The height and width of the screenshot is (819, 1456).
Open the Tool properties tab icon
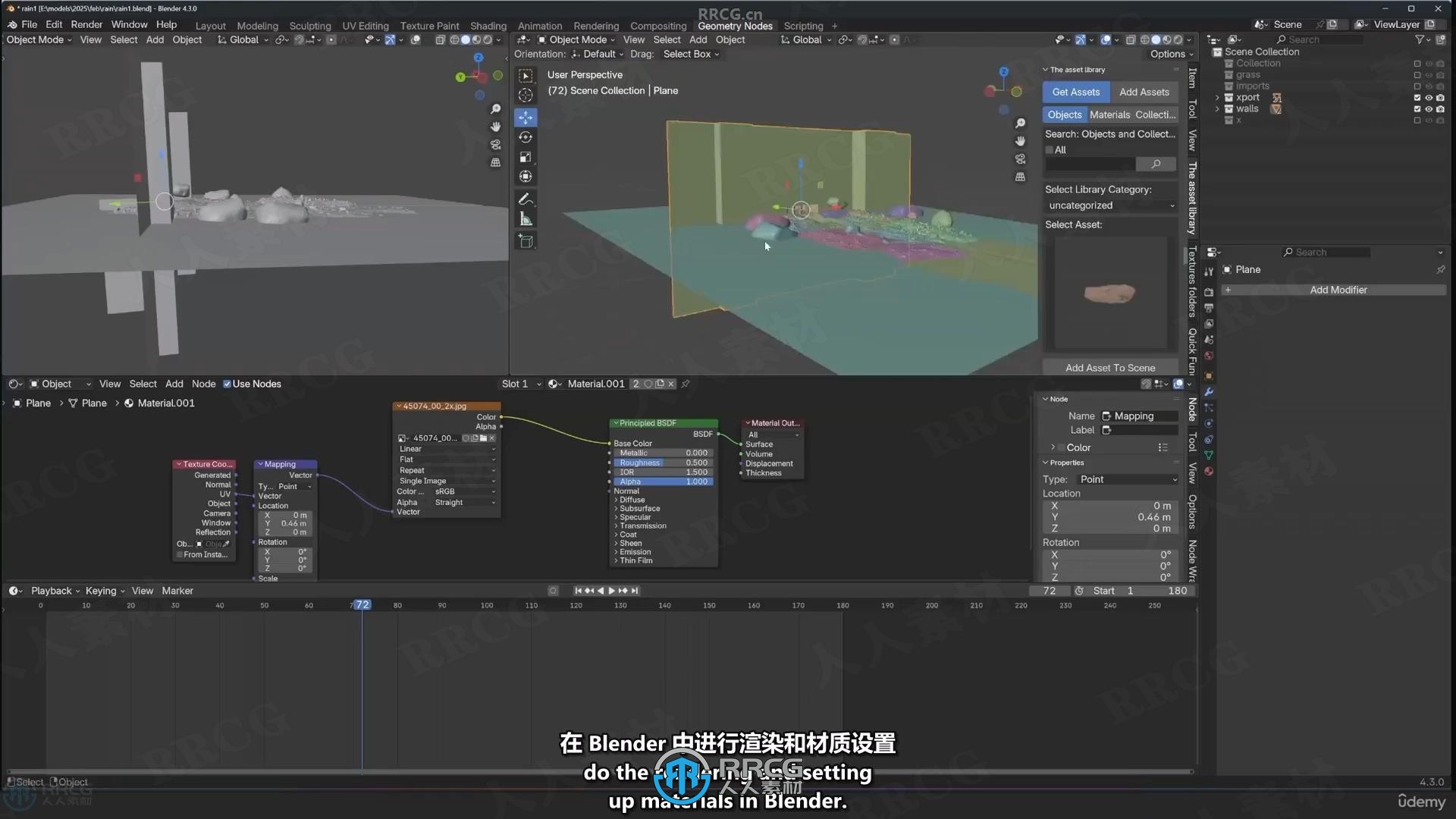click(x=1209, y=271)
